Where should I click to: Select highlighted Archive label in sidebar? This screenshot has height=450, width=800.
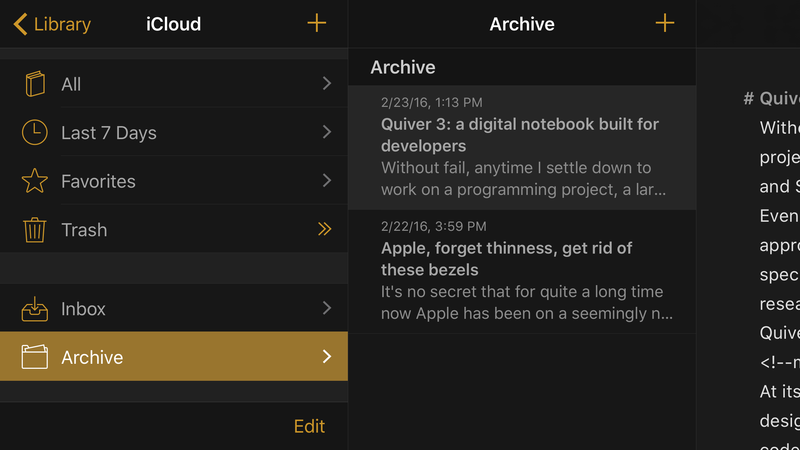click(x=92, y=357)
